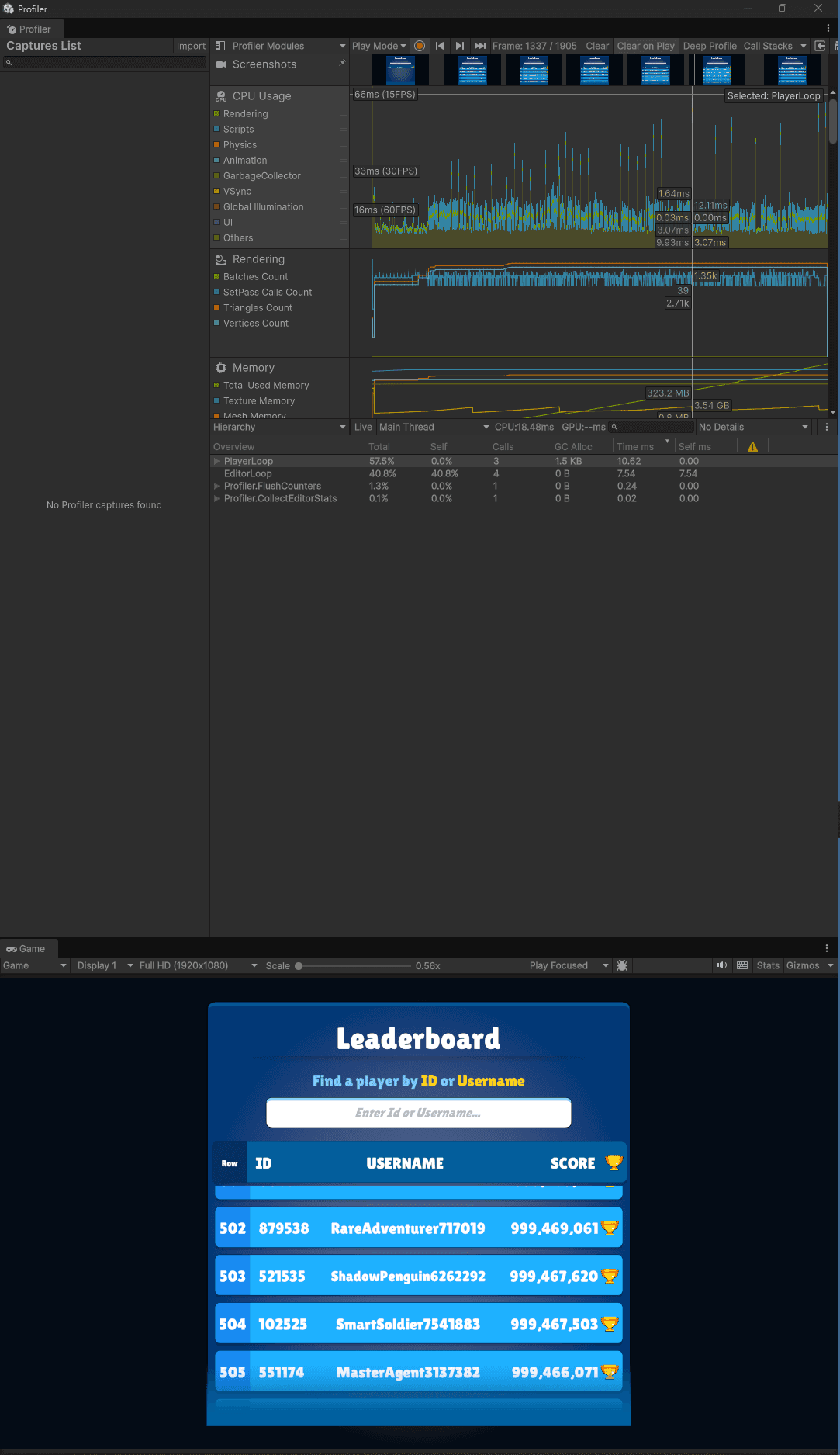Toggle the Deep Profile button
Image resolution: width=840 pixels, height=1455 pixels.
[710, 46]
